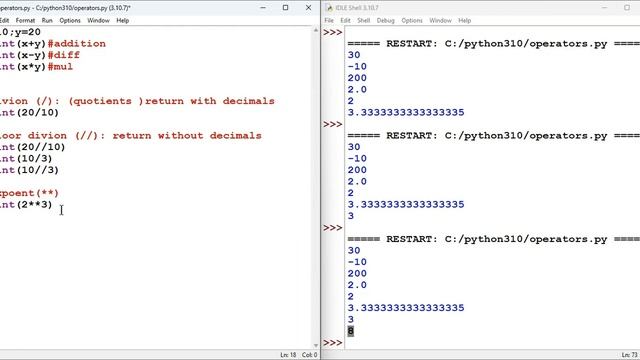This screenshot has height=360, width=640.
Task: Open the Options menu in IDLE Shell
Action: [x=411, y=20]
